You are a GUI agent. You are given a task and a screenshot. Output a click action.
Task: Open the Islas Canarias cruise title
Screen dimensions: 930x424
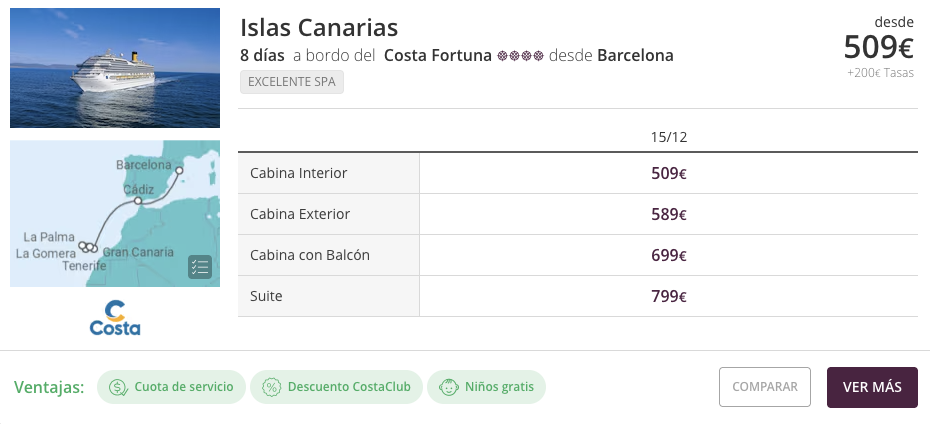coord(319,27)
